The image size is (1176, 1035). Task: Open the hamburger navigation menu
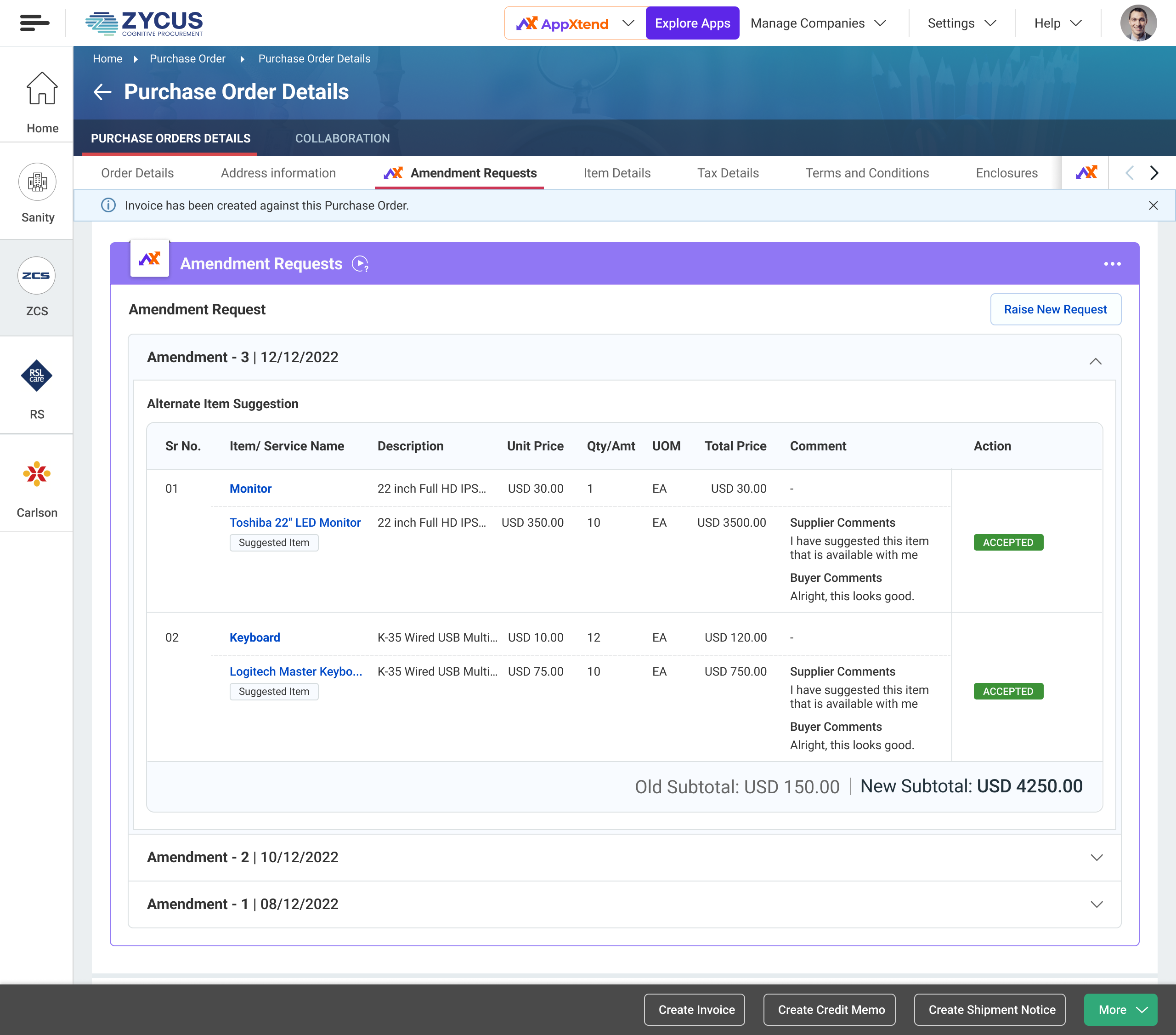click(34, 23)
